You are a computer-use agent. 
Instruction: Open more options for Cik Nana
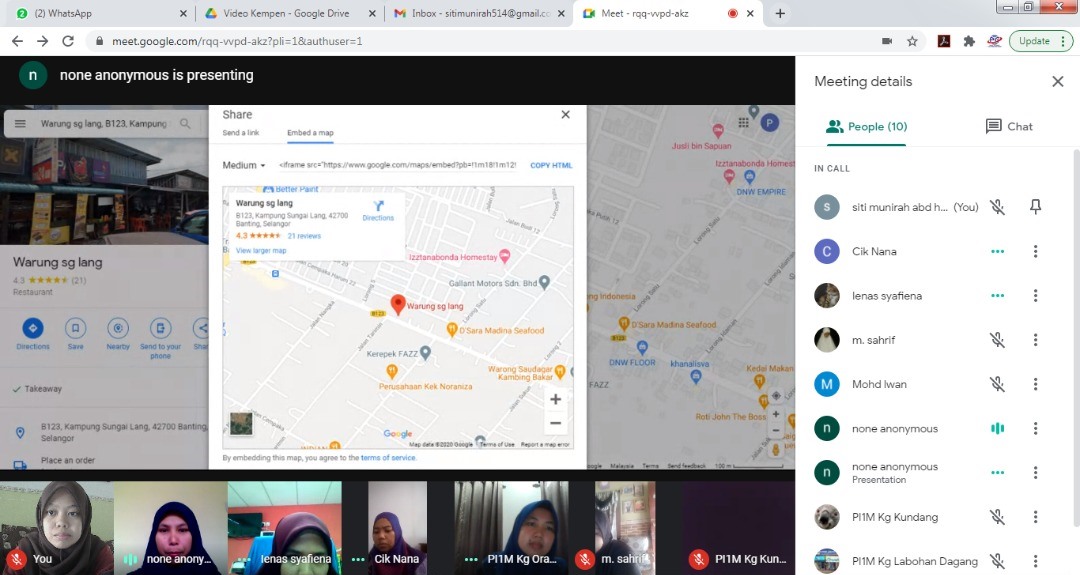1036,252
